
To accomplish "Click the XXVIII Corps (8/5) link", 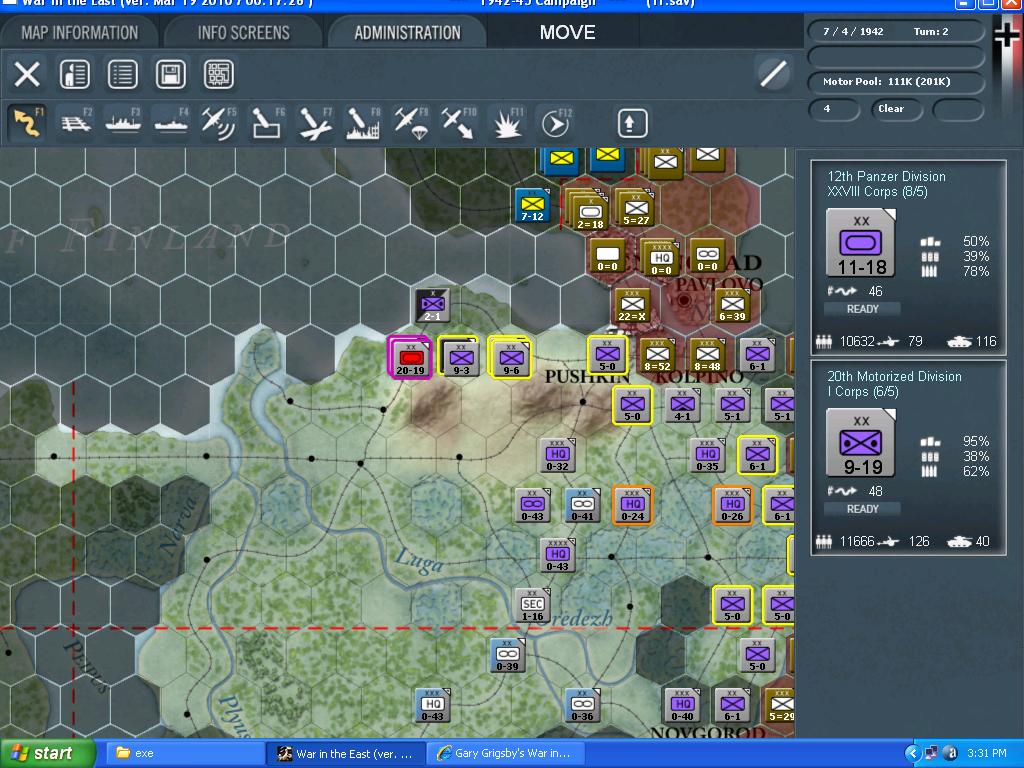I will point(877,191).
